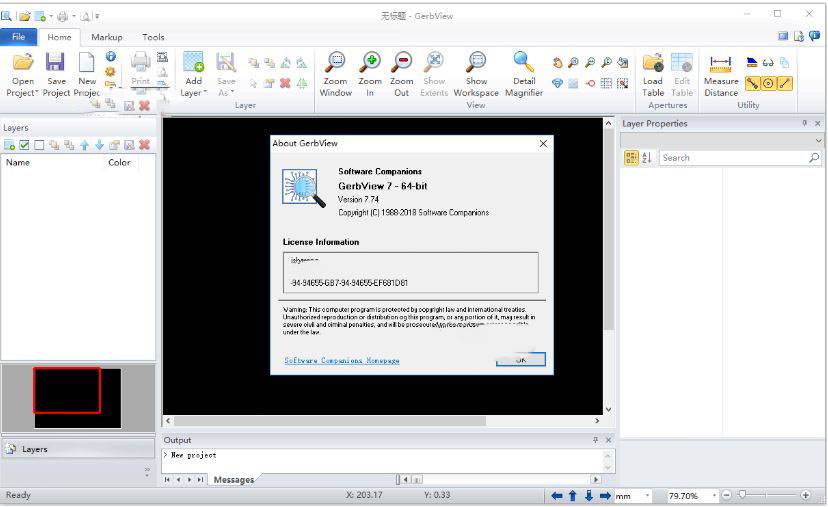Close the About GerbView dialog

[x=543, y=143]
